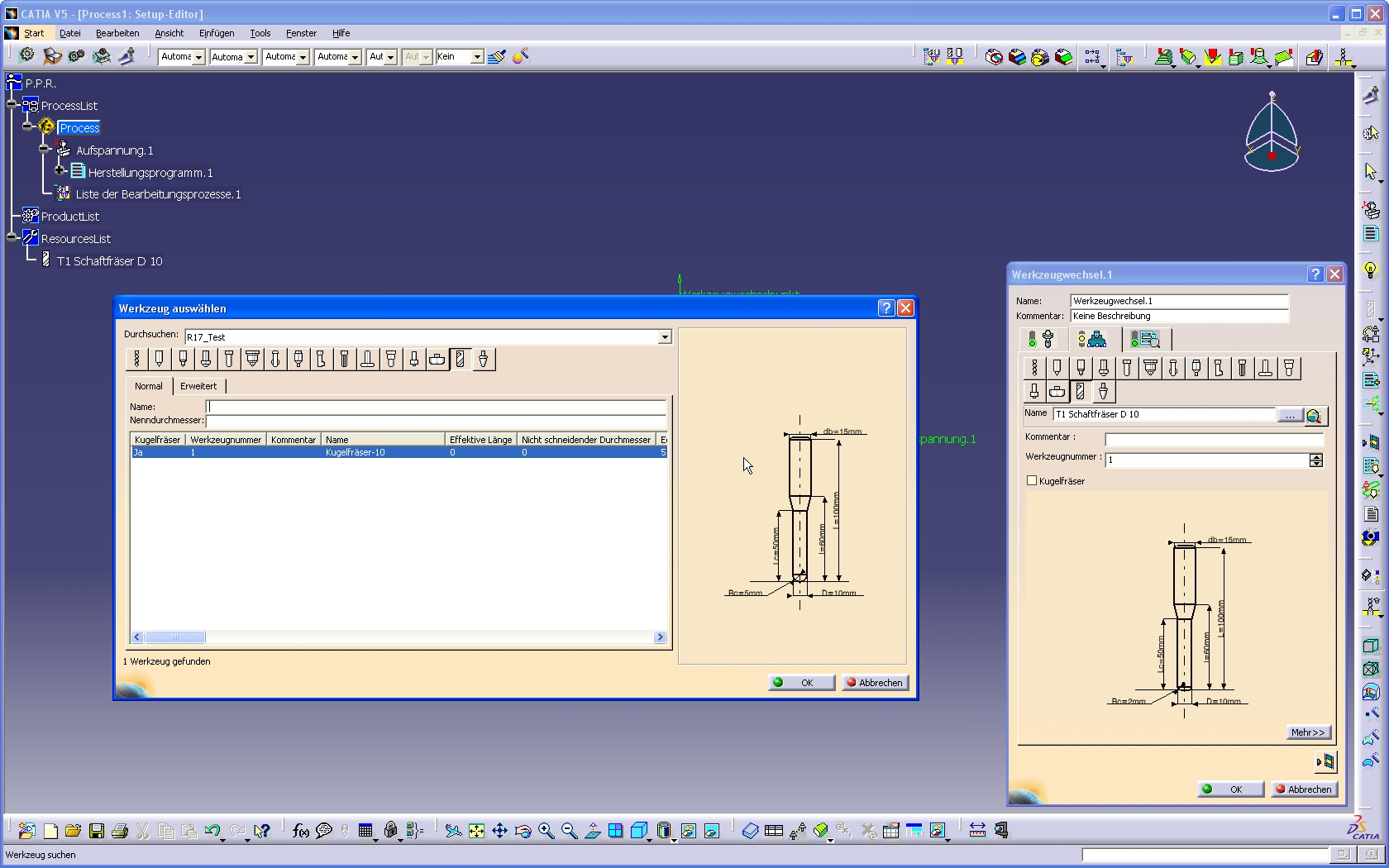
Task: Open the Start menu
Action: pyautogui.click(x=34, y=33)
